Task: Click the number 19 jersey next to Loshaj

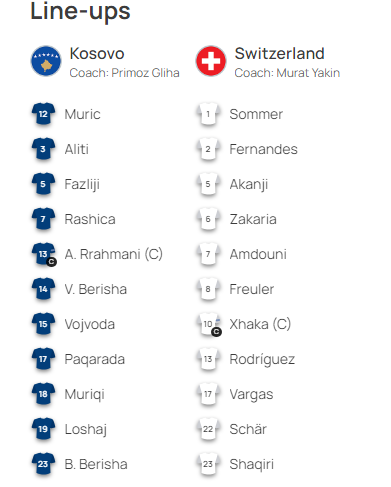Action: point(43,429)
